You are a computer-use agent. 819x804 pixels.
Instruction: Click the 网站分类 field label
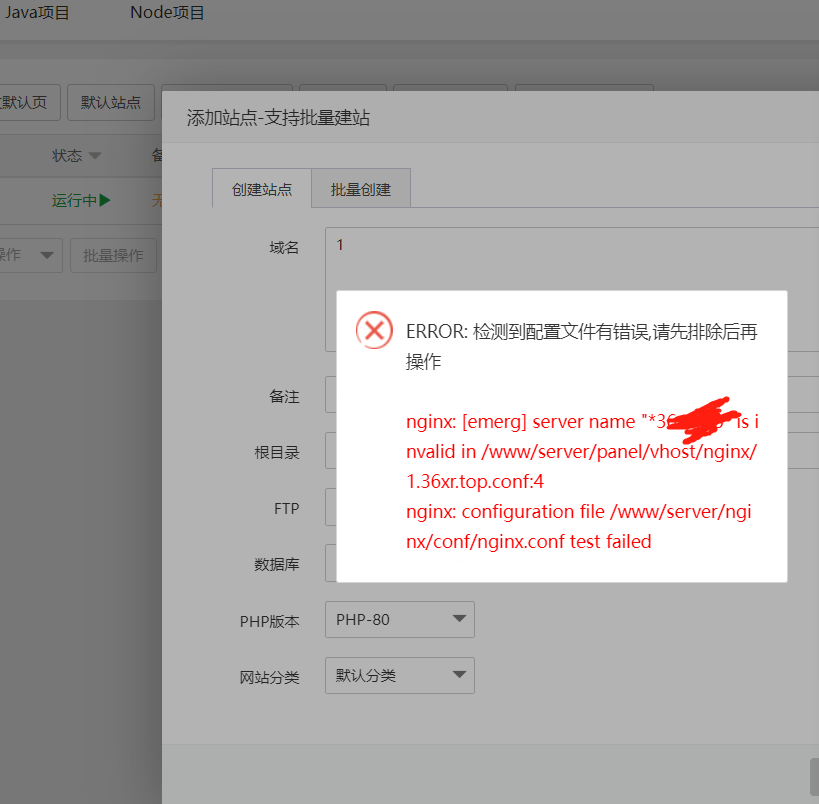pyautogui.click(x=270, y=677)
